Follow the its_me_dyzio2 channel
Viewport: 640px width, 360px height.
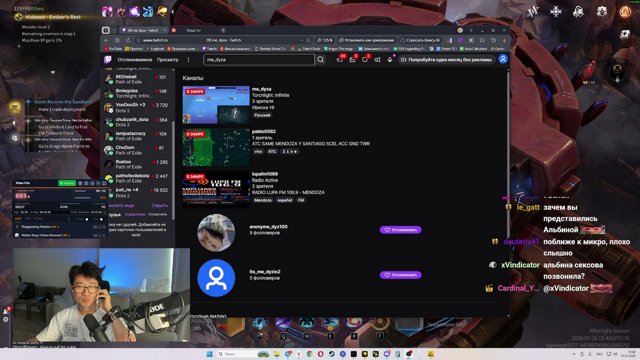coord(400,275)
